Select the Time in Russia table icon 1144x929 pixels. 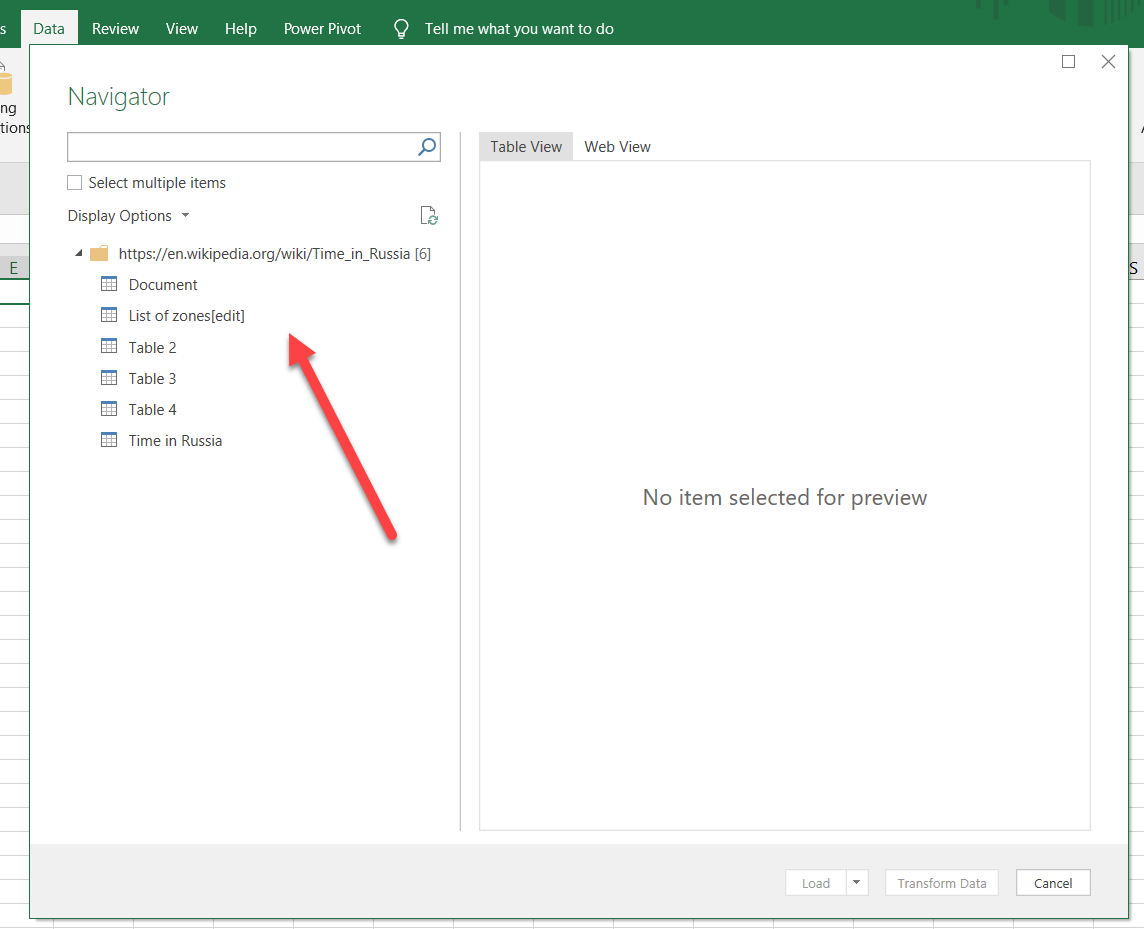click(109, 440)
